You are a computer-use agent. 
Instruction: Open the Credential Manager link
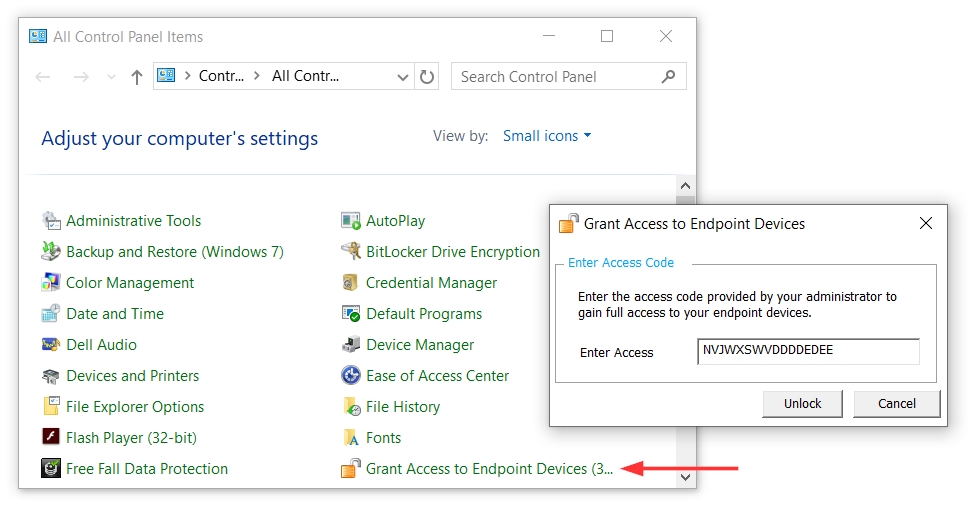(431, 283)
